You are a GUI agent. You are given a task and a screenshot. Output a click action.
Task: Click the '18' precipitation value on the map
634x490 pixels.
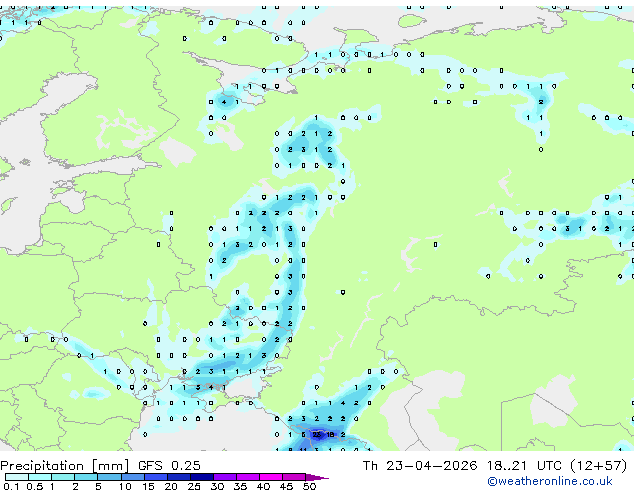click(330, 435)
